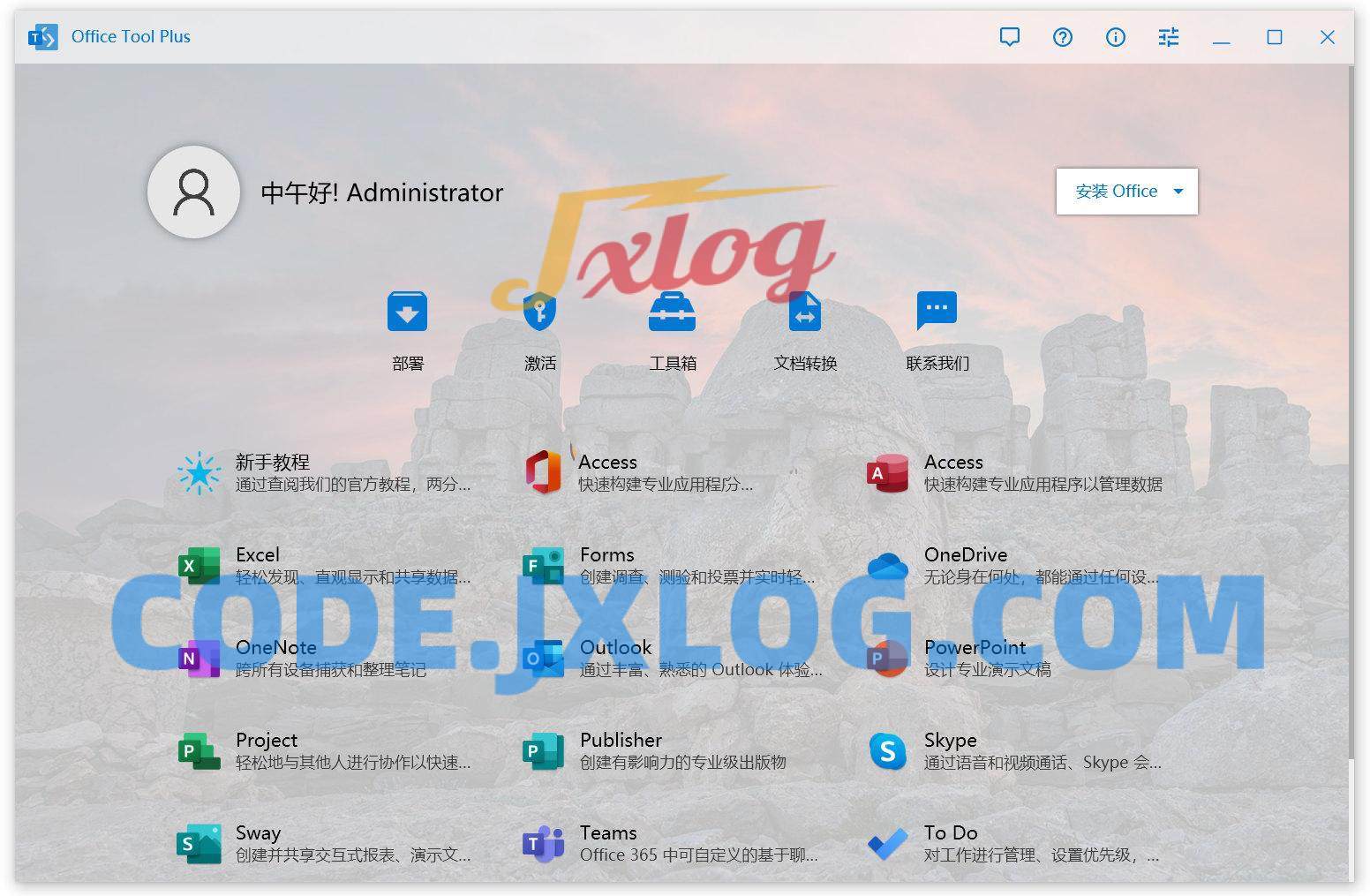1370x896 pixels.
Task: Click the 联系我们 chat bubble icon
Action: [x=937, y=311]
